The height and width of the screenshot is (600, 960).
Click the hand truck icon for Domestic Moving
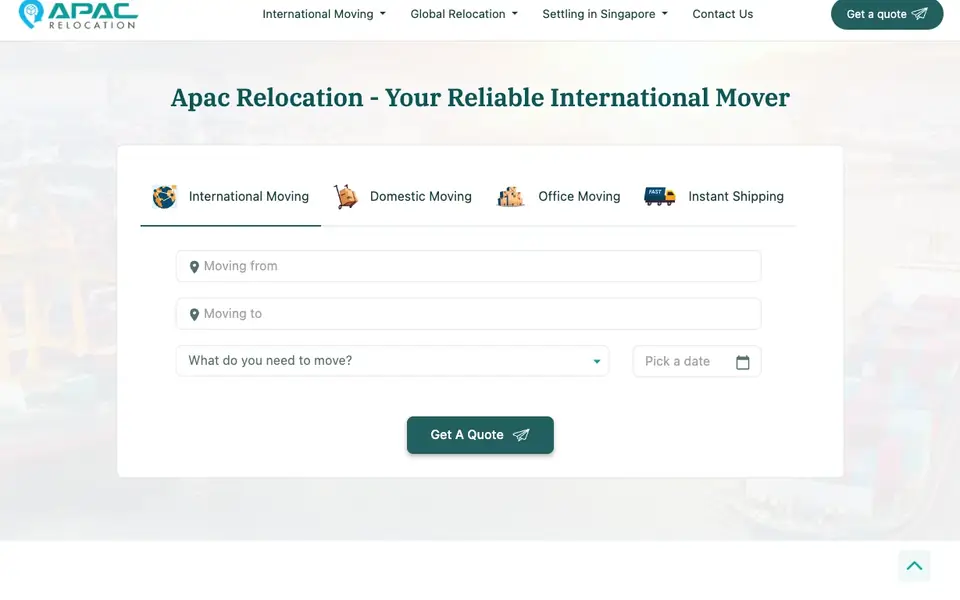pos(345,197)
